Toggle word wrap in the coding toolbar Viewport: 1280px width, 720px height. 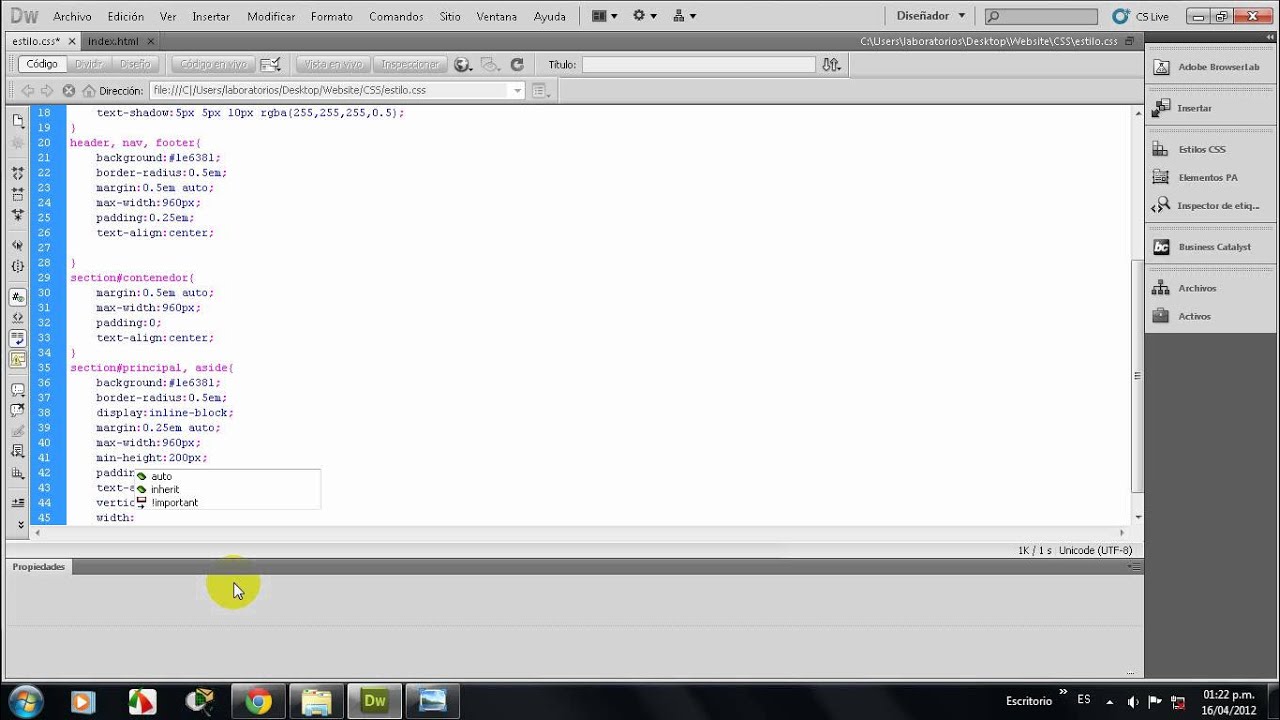click(x=18, y=339)
